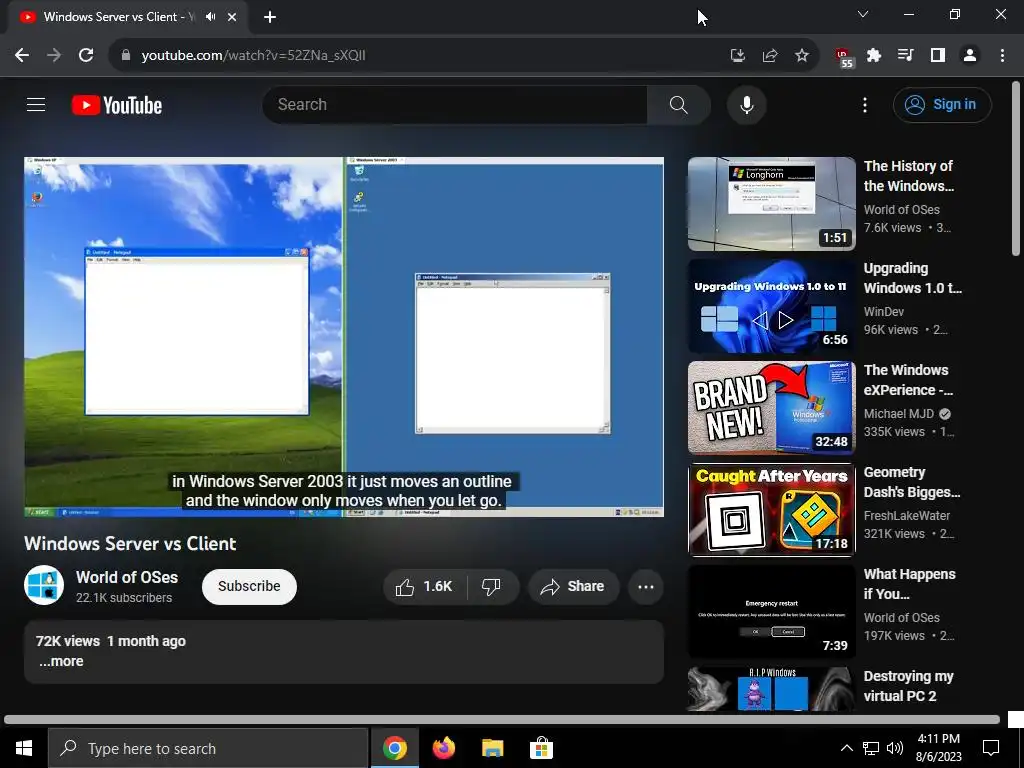Open Destroying my virtual PC 2 title
Image resolution: width=1024 pixels, height=768 pixels.
click(x=908, y=686)
